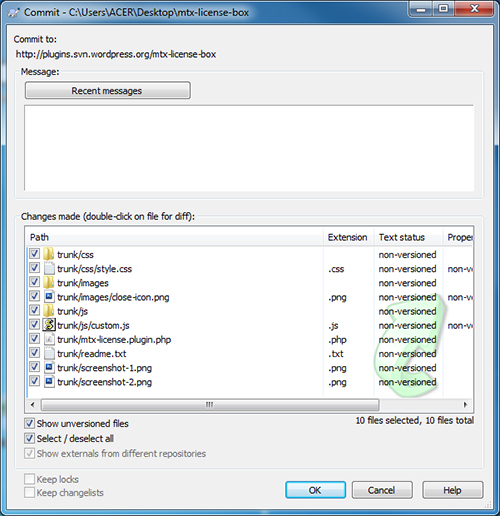Close the Commit window
The width and height of the screenshot is (500, 516).
[474, 9]
